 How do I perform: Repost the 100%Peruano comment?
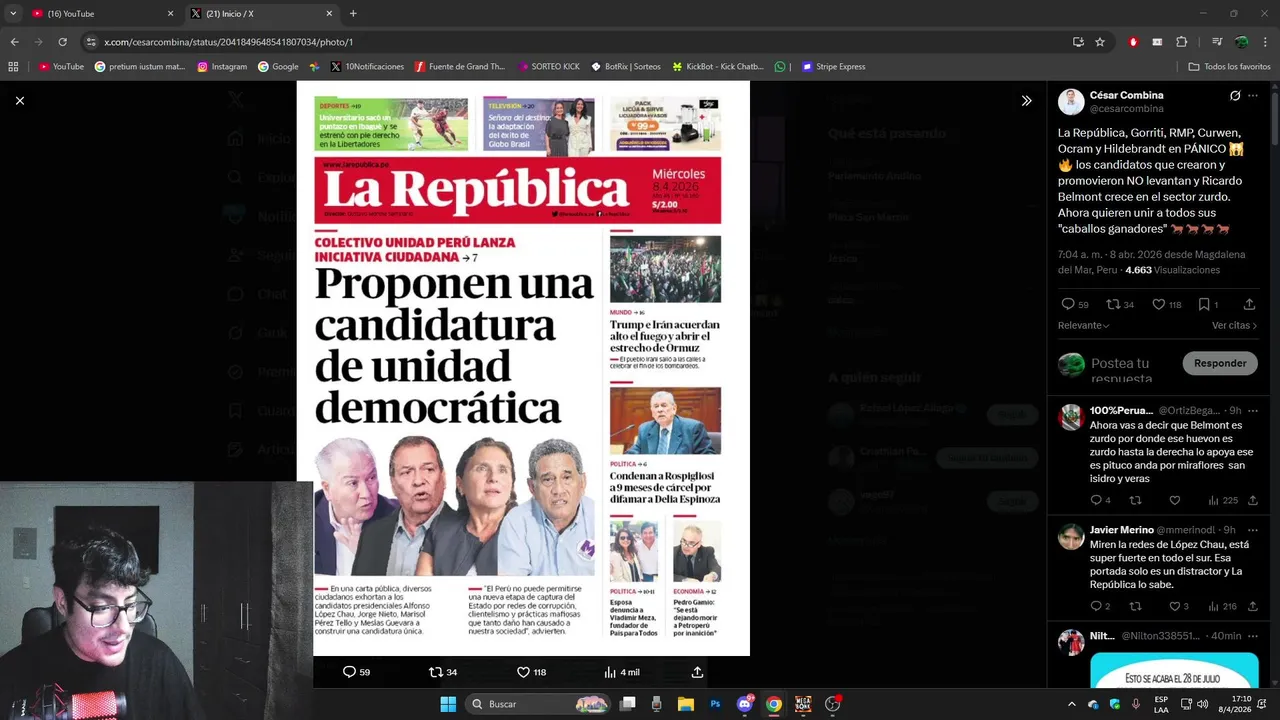1135,500
